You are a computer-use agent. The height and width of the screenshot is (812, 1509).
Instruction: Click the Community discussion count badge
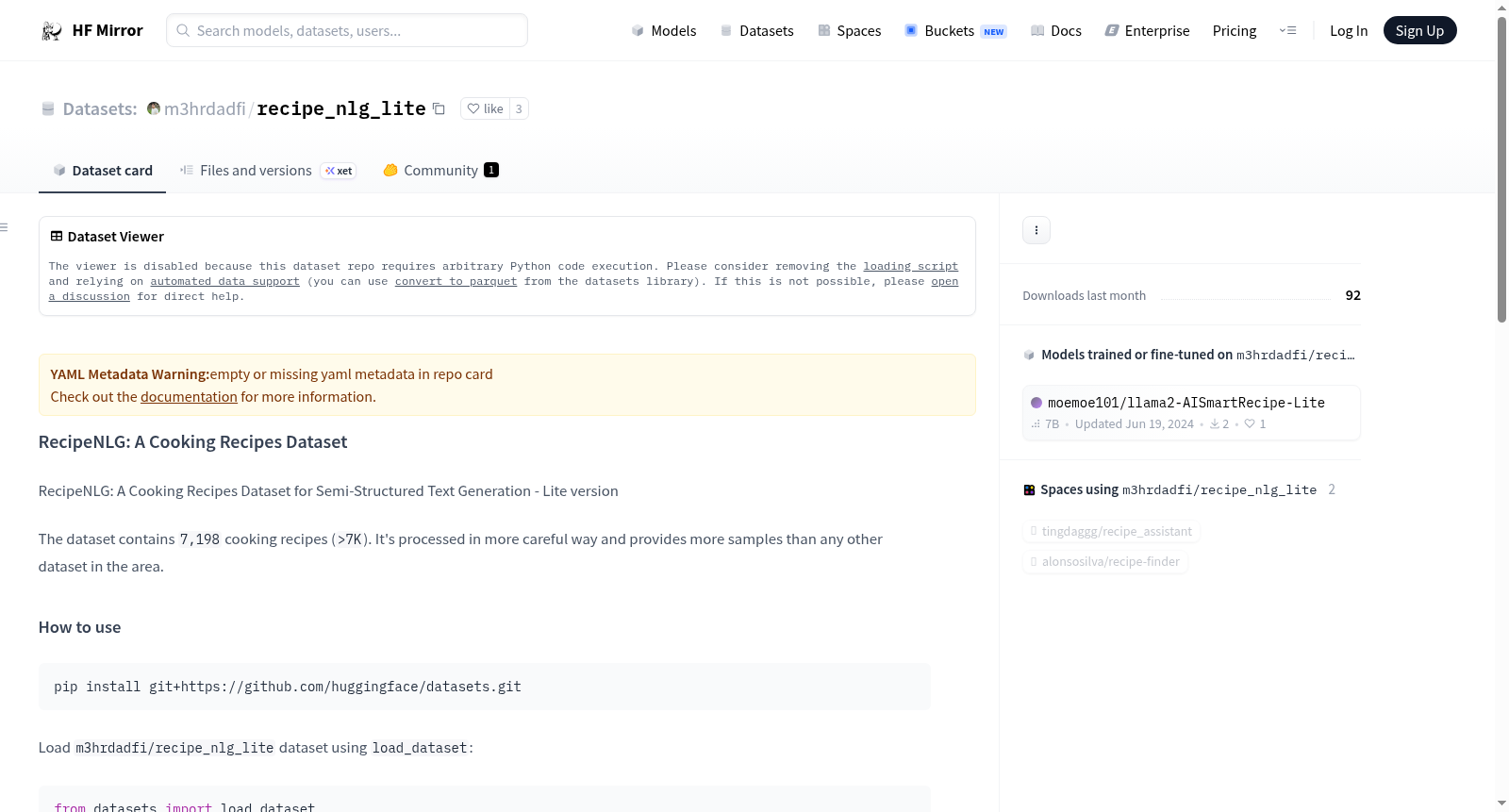[491, 170]
